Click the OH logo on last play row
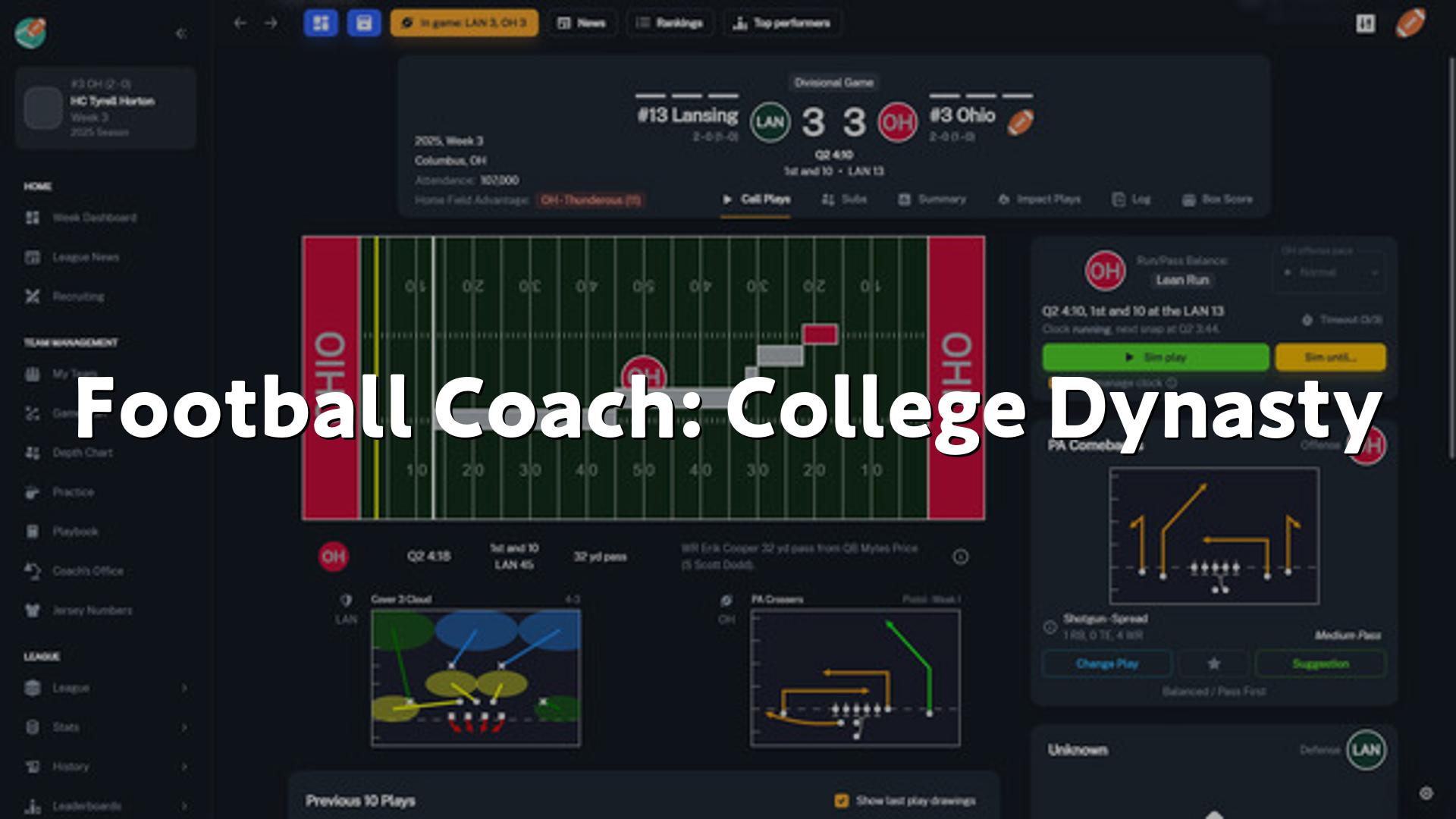 [x=333, y=557]
